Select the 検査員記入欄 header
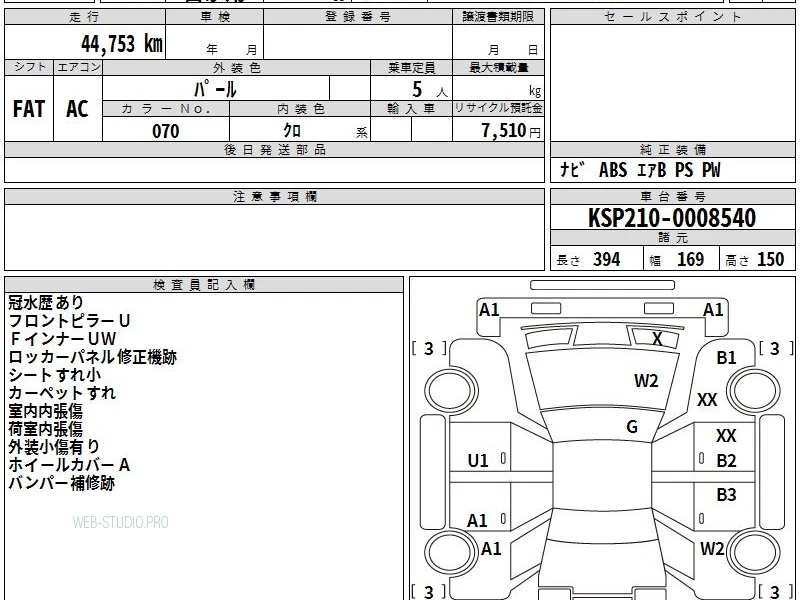This screenshot has height=600, width=800. pyautogui.click(x=204, y=285)
